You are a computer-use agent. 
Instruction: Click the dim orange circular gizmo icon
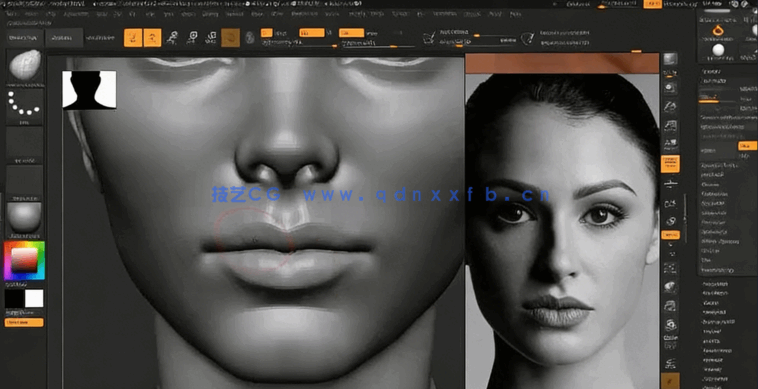pyautogui.click(x=231, y=38)
